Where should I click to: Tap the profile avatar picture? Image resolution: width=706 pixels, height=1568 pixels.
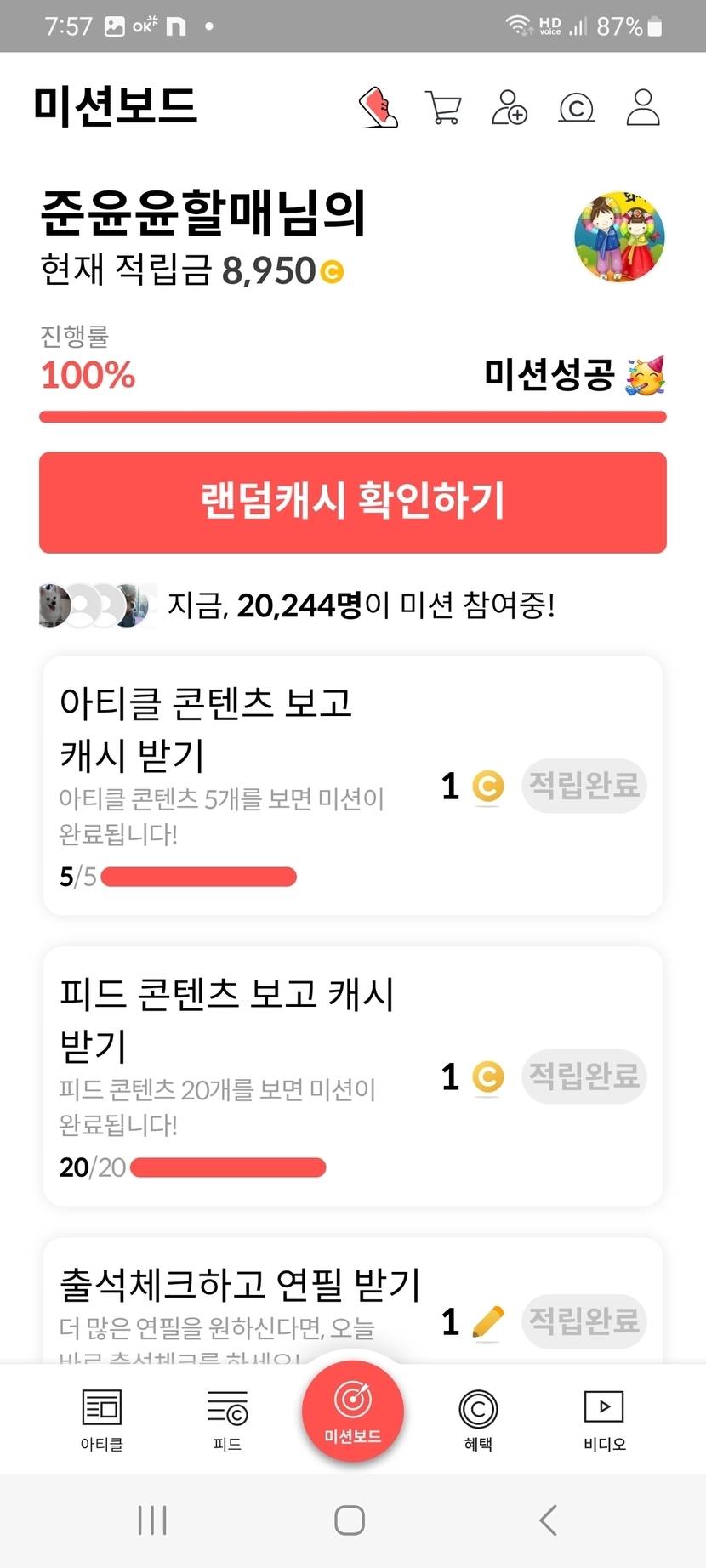[x=619, y=236]
